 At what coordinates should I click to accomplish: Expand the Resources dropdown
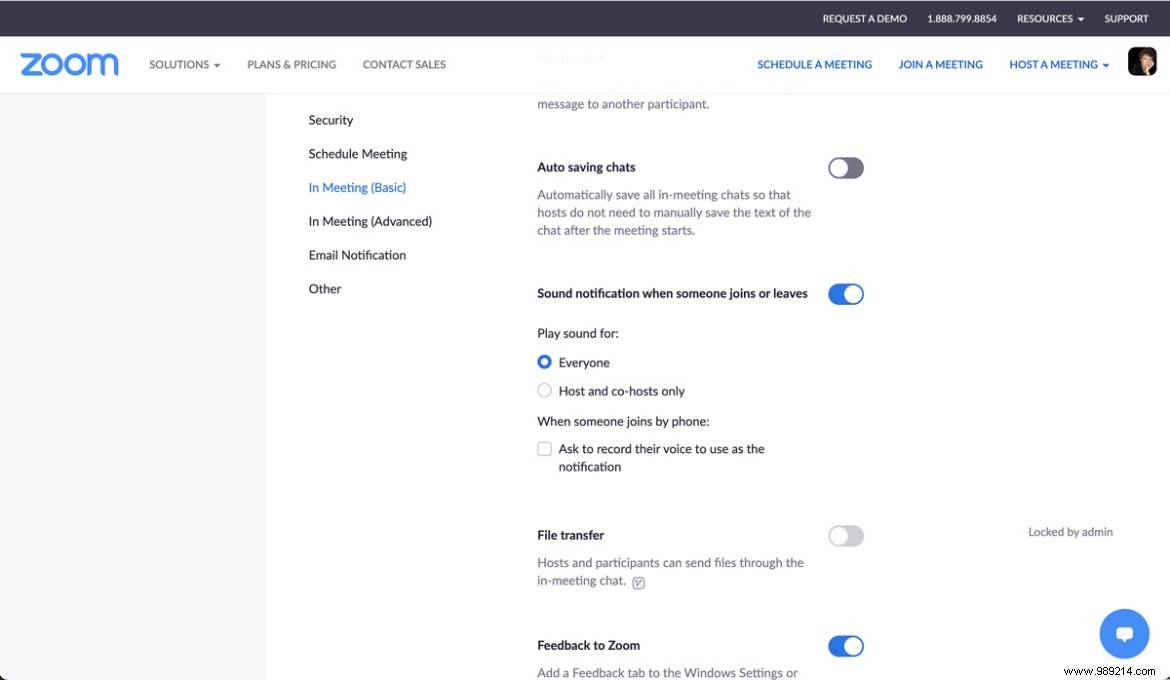[1048, 18]
